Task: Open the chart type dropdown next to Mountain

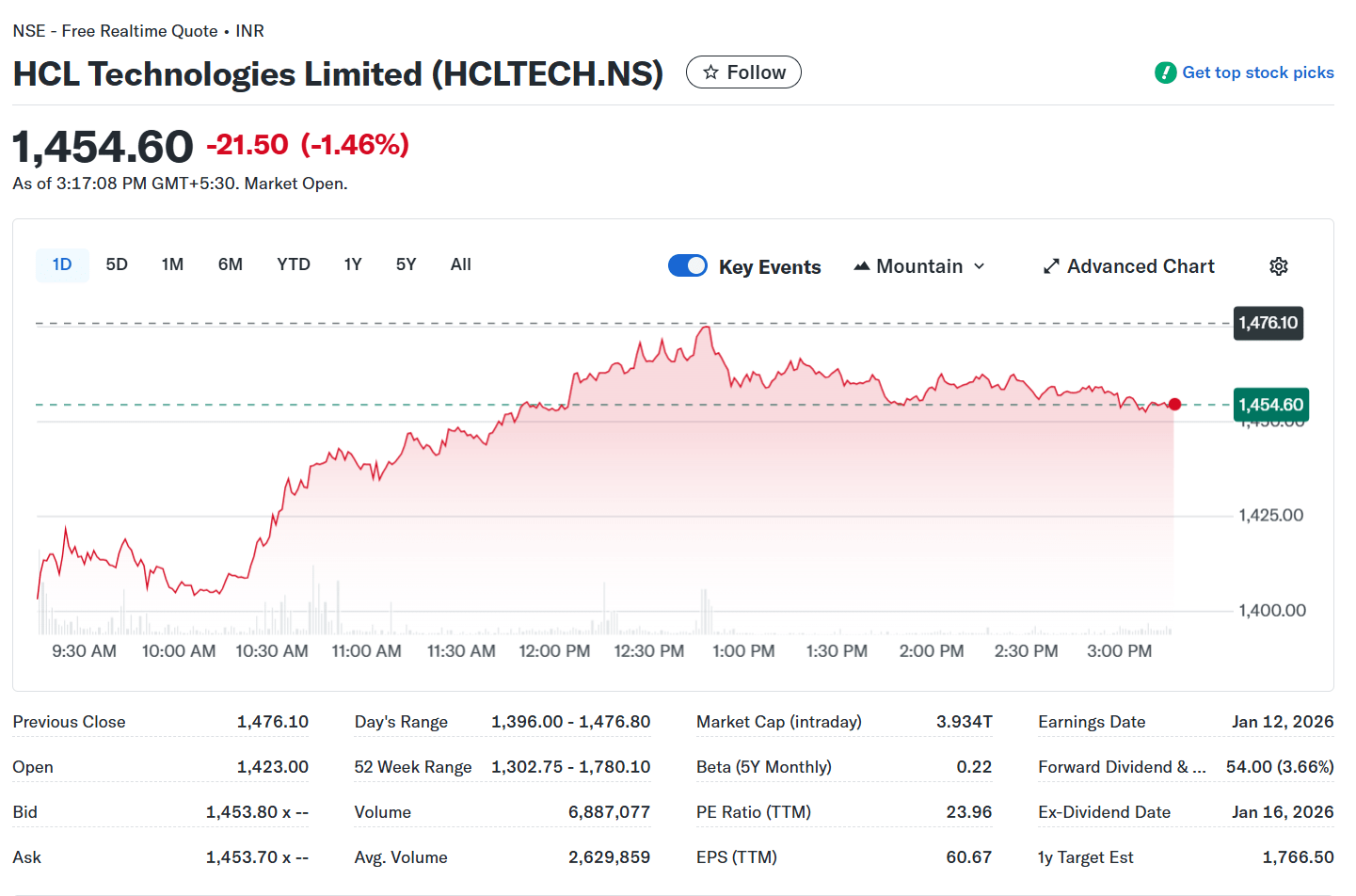Action: (x=981, y=265)
